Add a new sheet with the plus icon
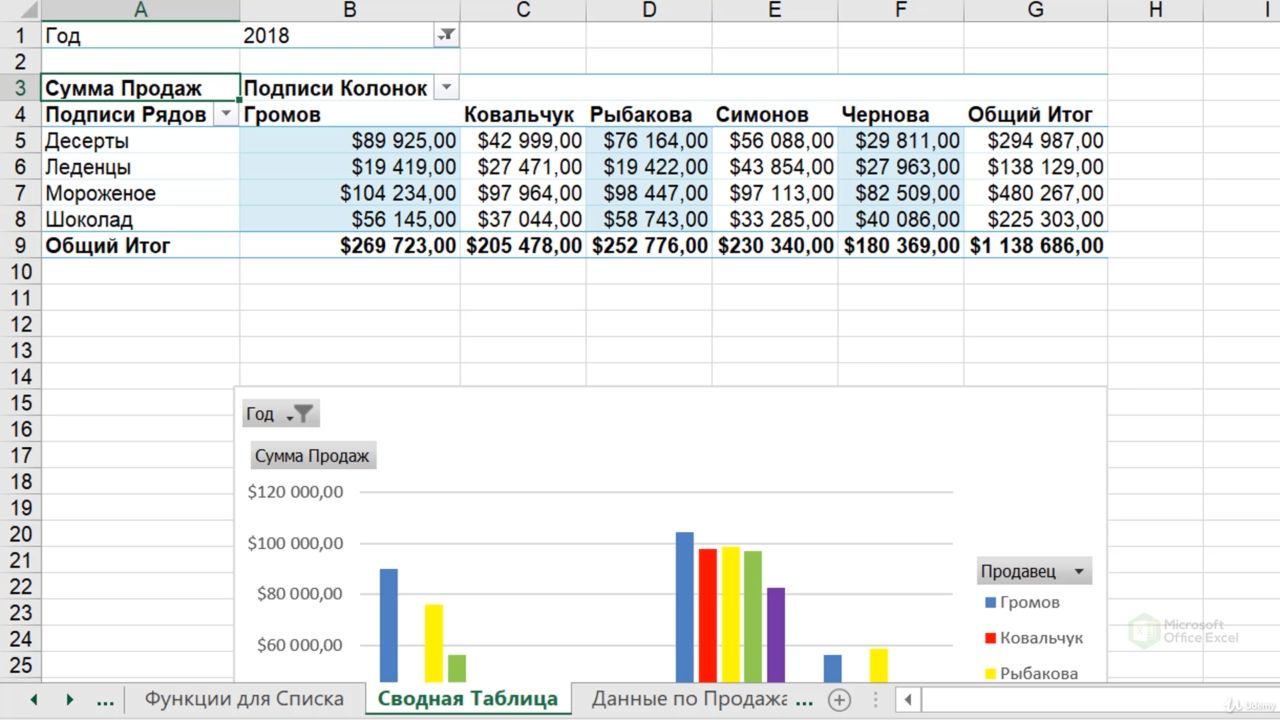The width and height of the screenshot is (1280, 720). pos(840,699)
